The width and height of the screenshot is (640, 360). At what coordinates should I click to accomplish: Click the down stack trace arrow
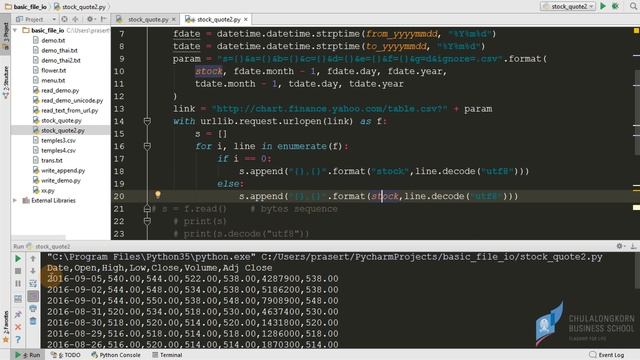(33, 271)
